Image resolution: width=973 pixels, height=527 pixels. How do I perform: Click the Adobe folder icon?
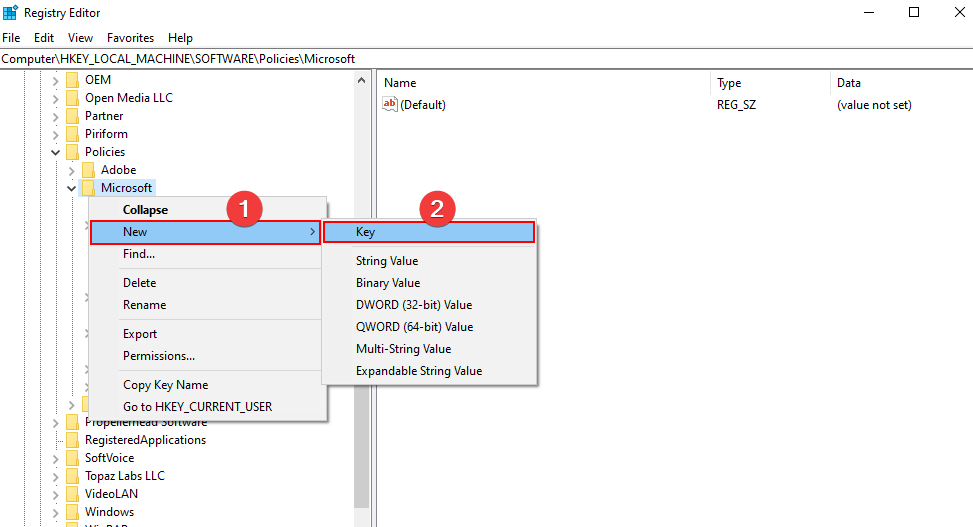pyautogui.click(x=88, y=170)
